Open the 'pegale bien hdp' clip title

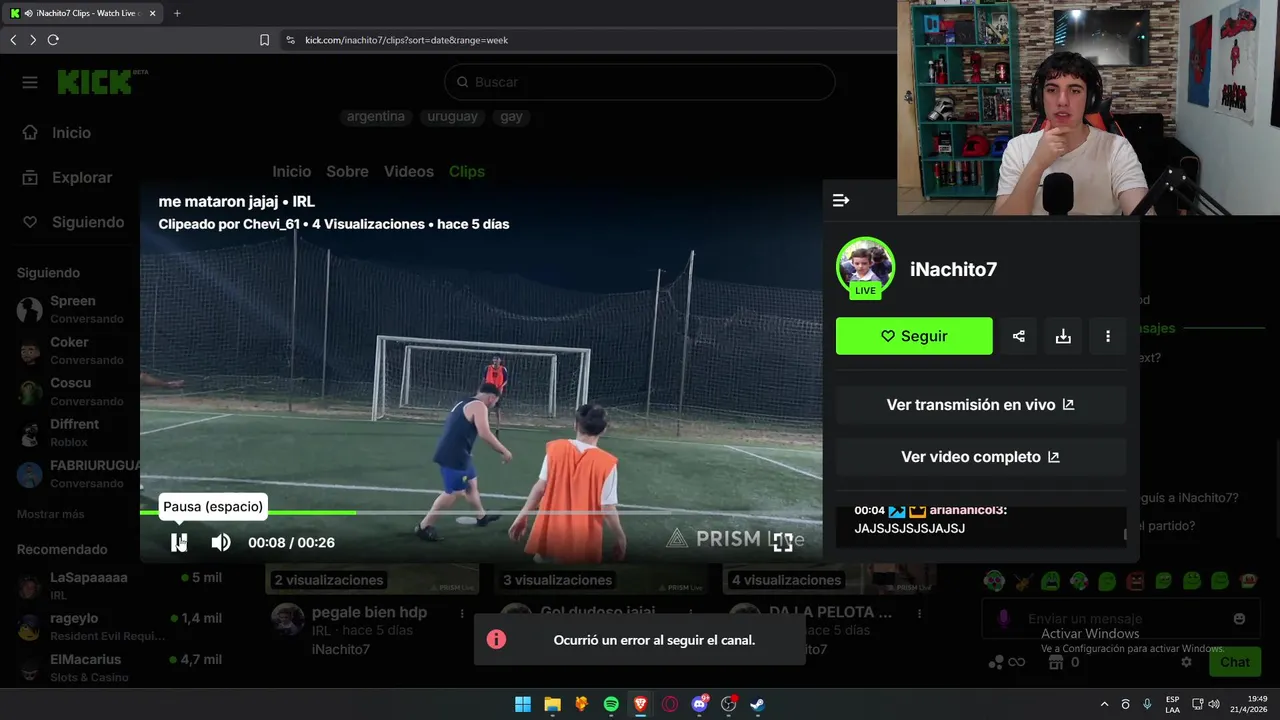click(369, 612)
